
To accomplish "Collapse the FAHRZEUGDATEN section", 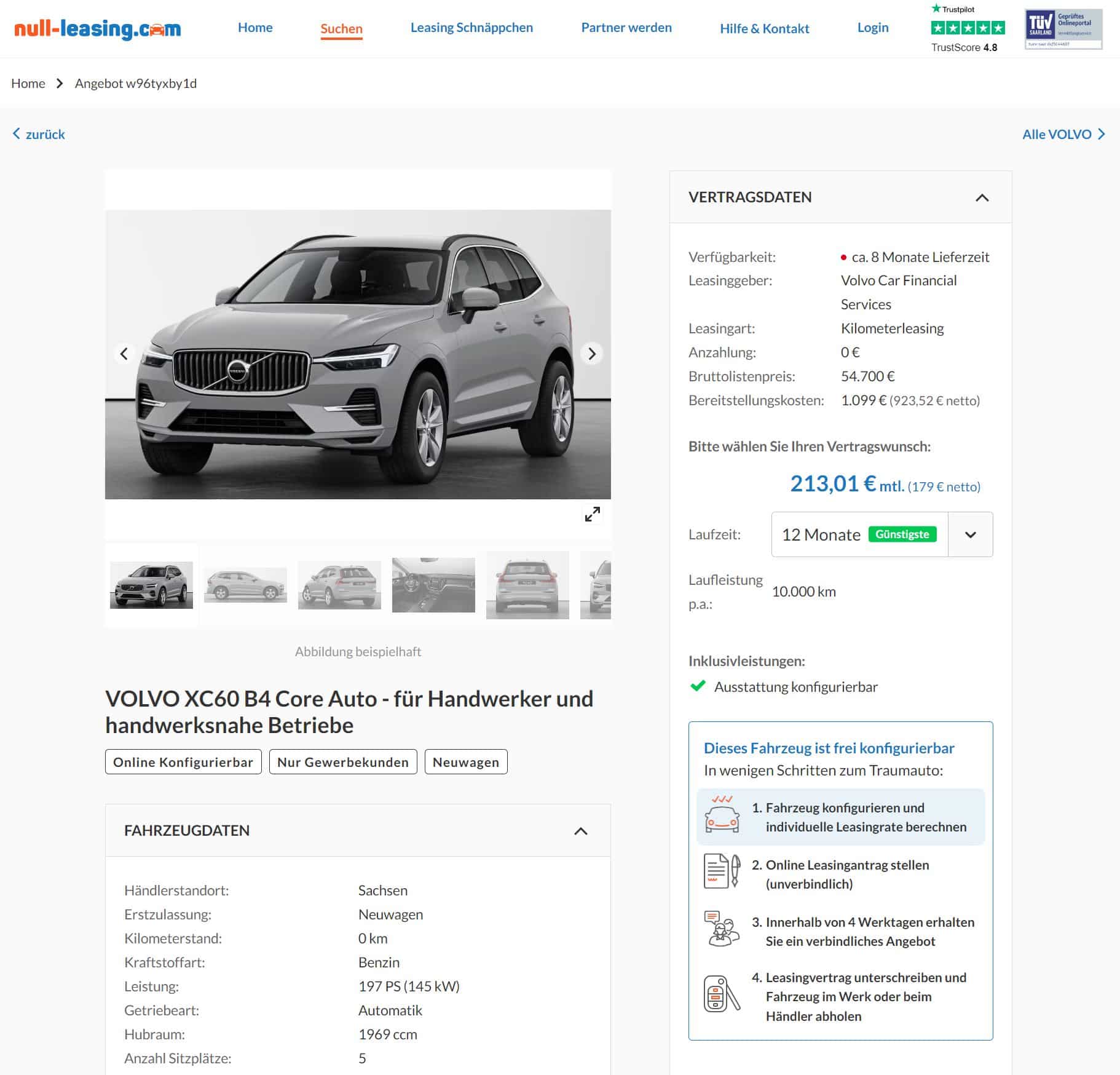I will point(580,831).
